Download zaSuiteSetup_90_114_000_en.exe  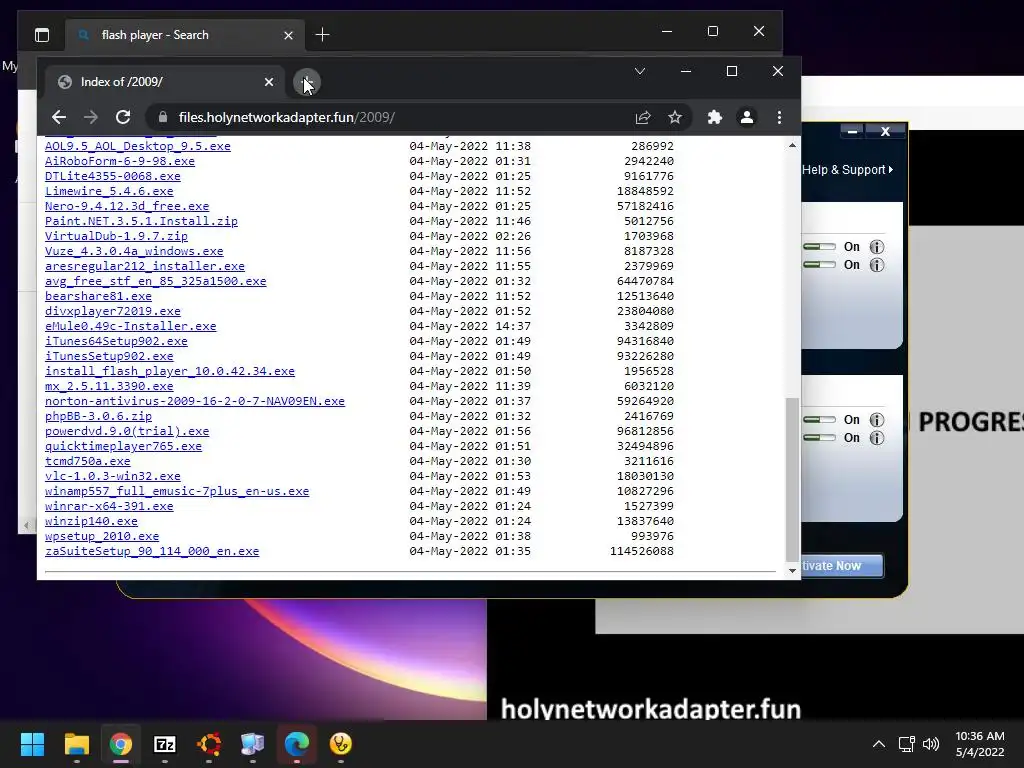[152, 552]
